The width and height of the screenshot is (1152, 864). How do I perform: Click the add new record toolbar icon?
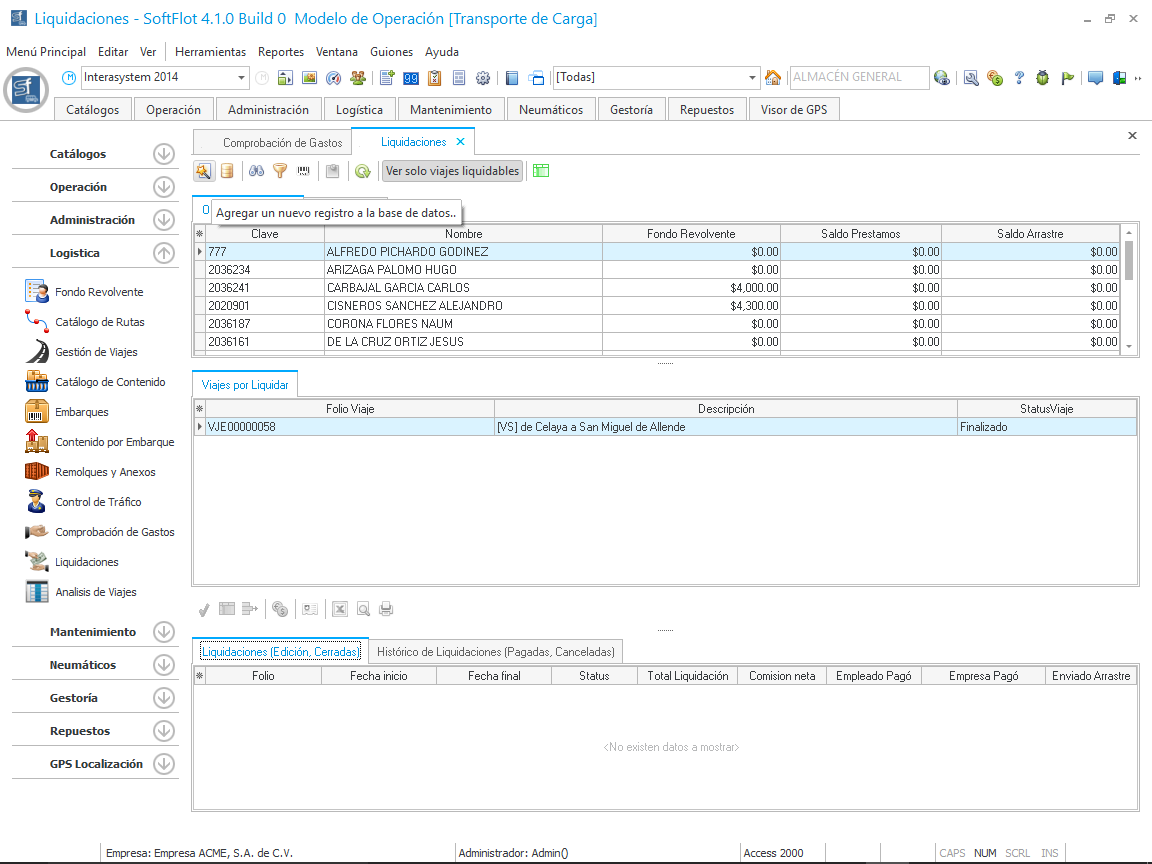click(x=203, y=171)
